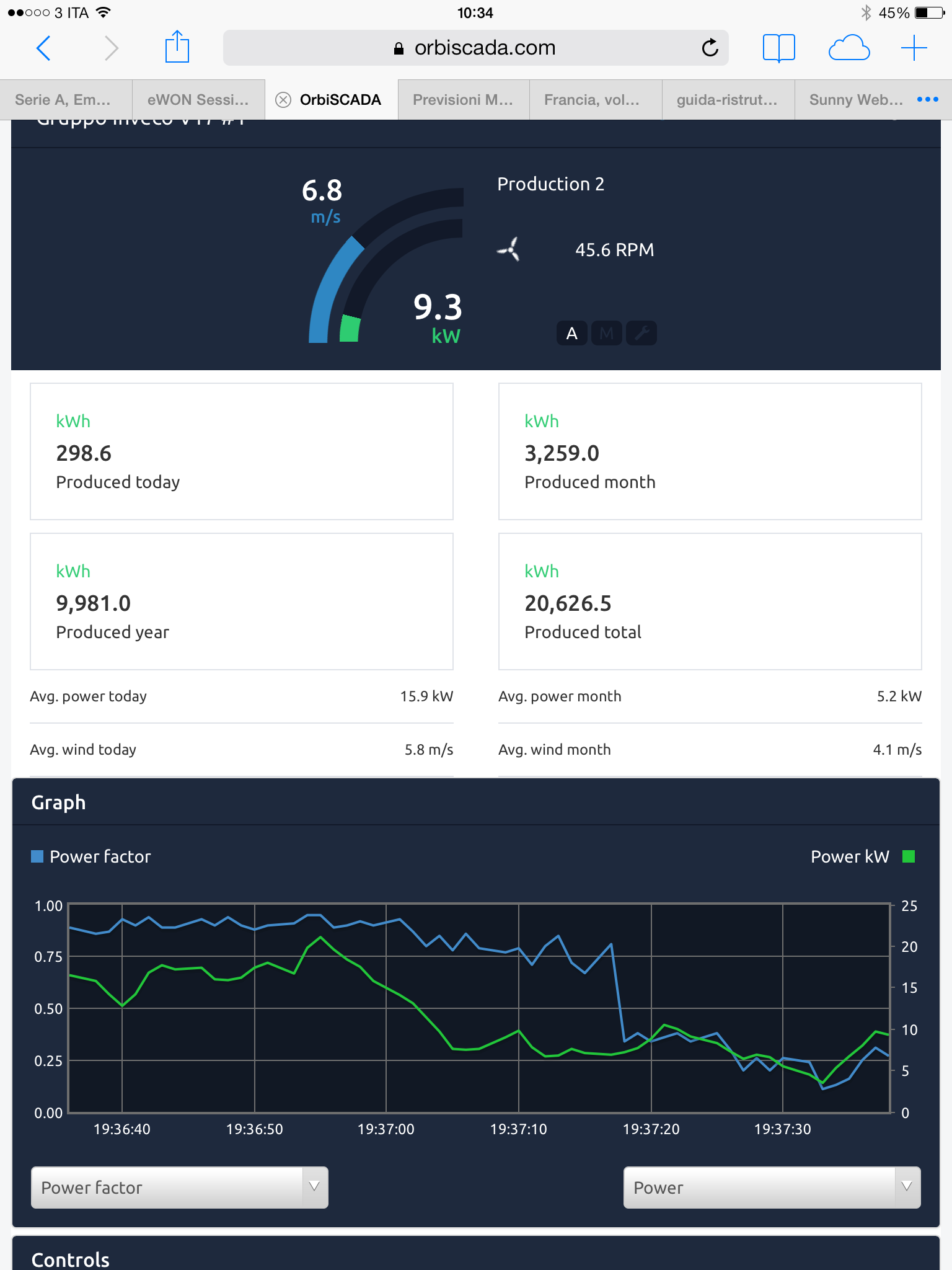Show more tabs via three dots
Screen dimensions: 952x1270
[927, 100]
